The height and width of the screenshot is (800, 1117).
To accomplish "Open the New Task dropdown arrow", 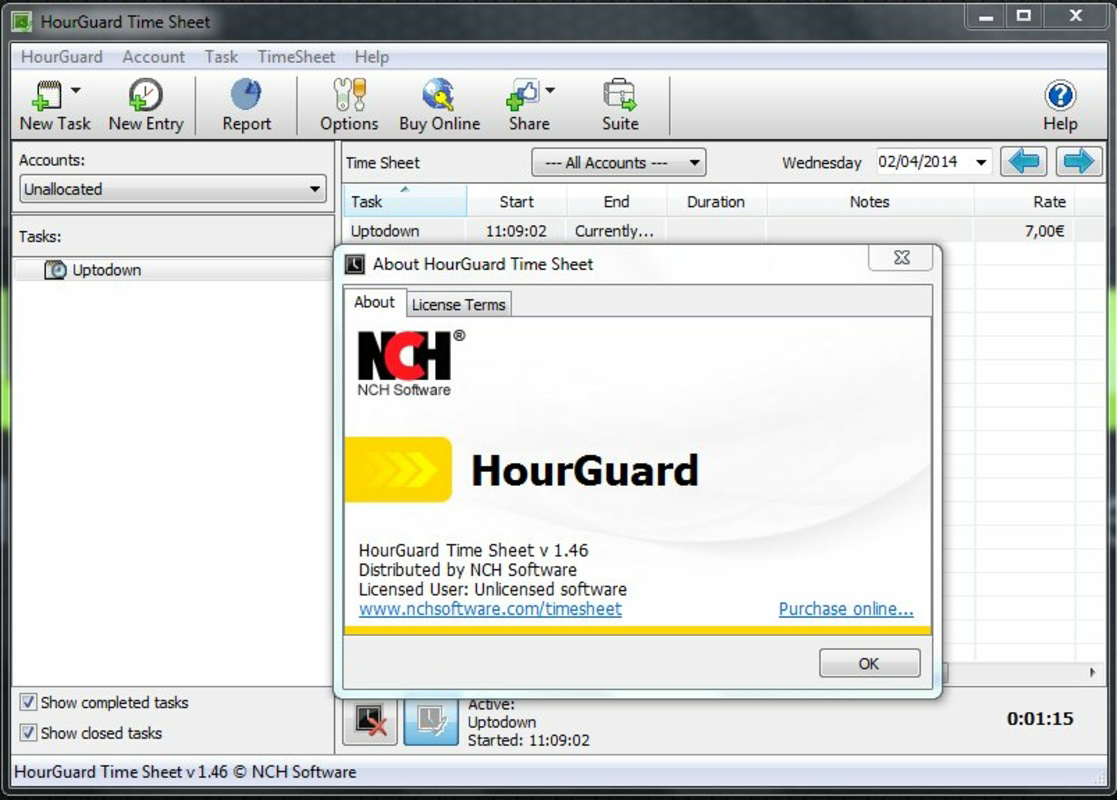I will click(x=76, y=90).
